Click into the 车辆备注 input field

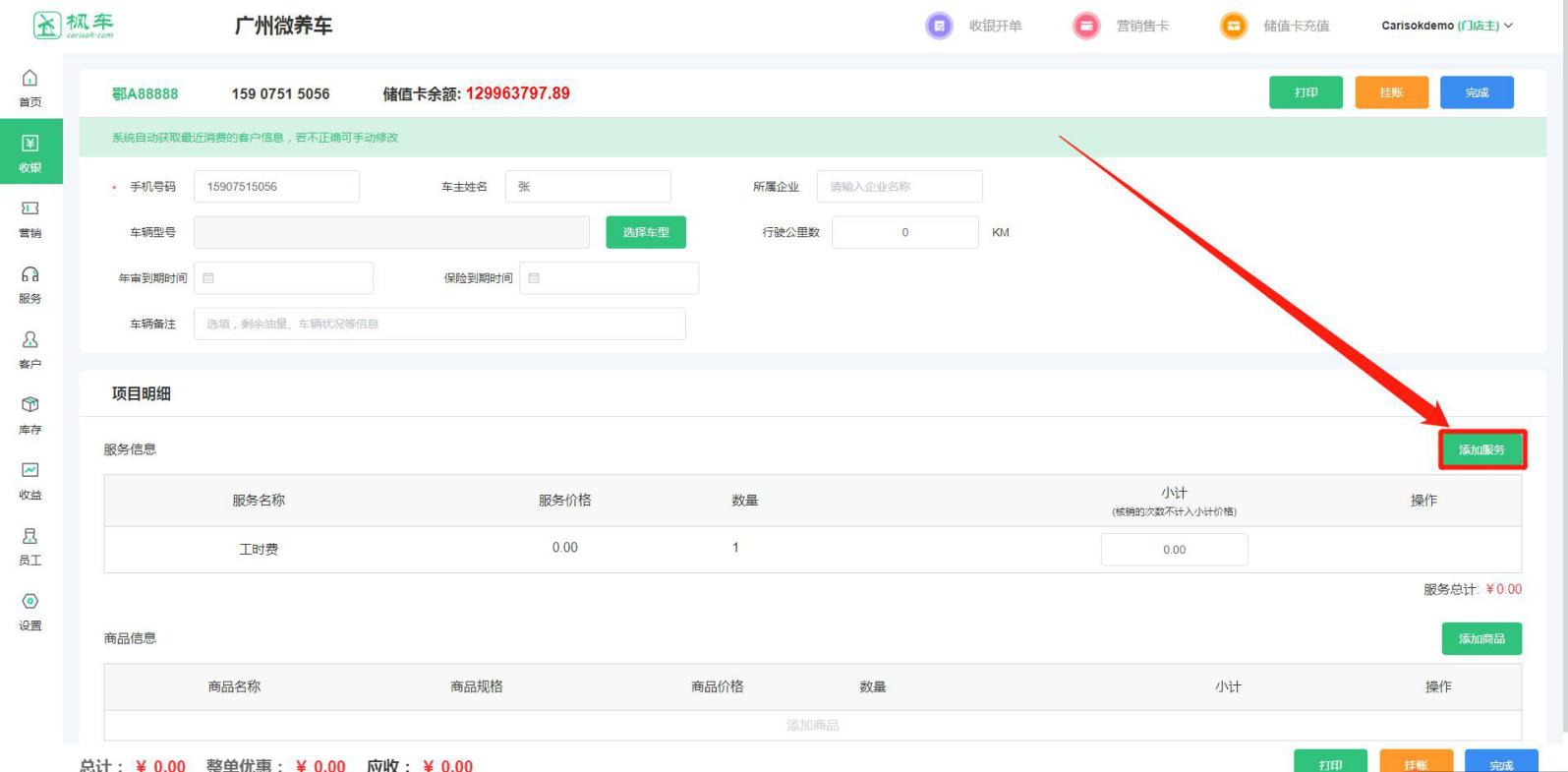click(x=439, y=324)
